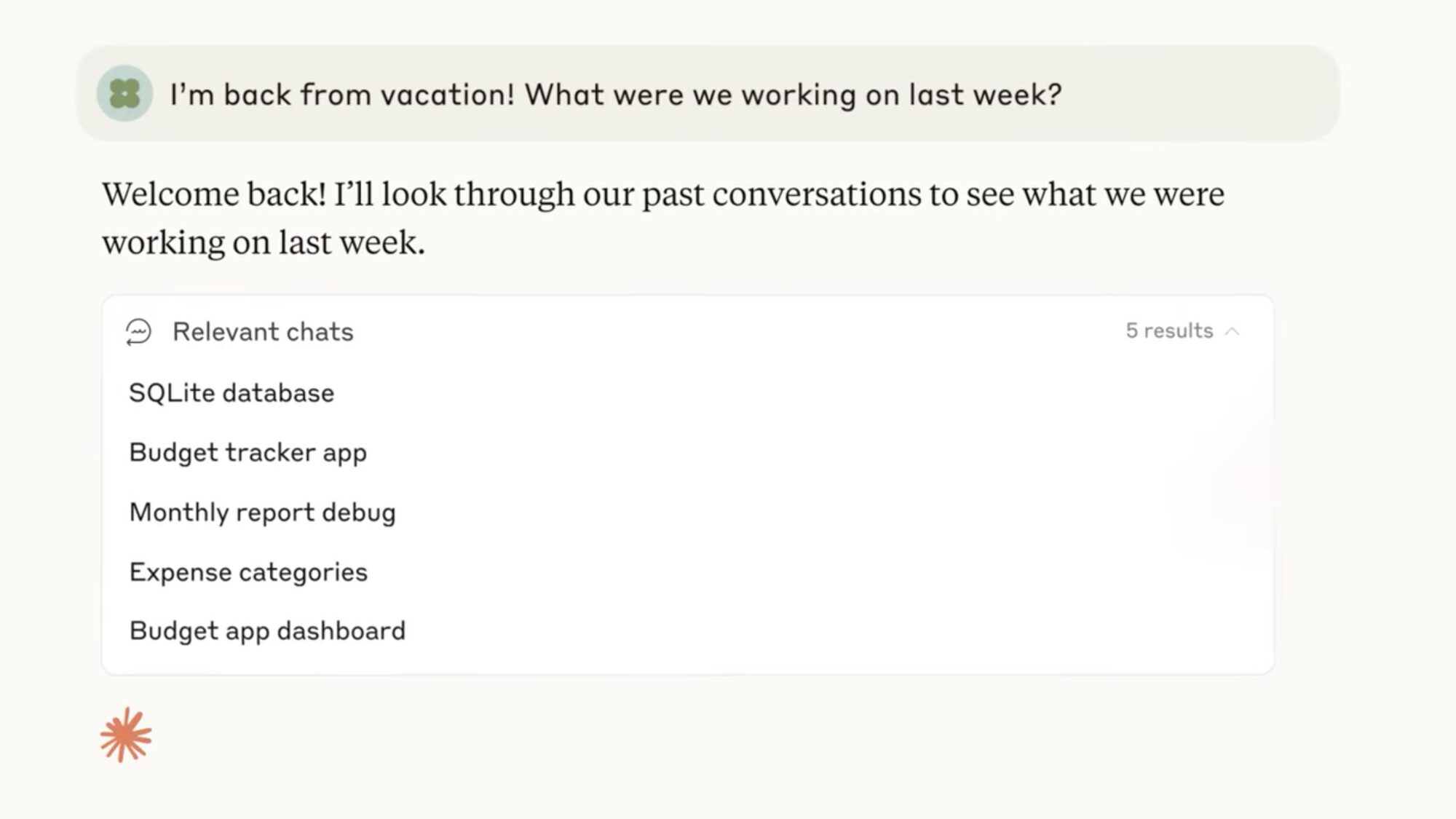Viewport: 1456px width, 819px height.
Task: Click the "Relevant chats" header label
Action: pyautogui.click(x=263, y=332)
